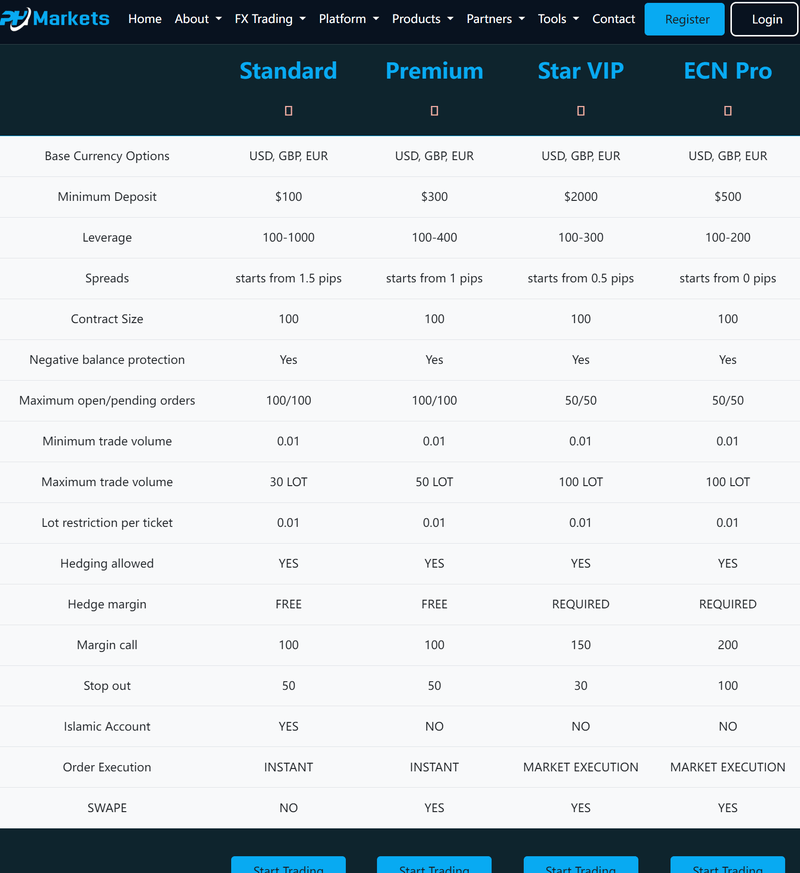Click the icon under ECN Pro heading
Image resolution: width=800 pixels, height=873 pixels.
pos(728,111)
